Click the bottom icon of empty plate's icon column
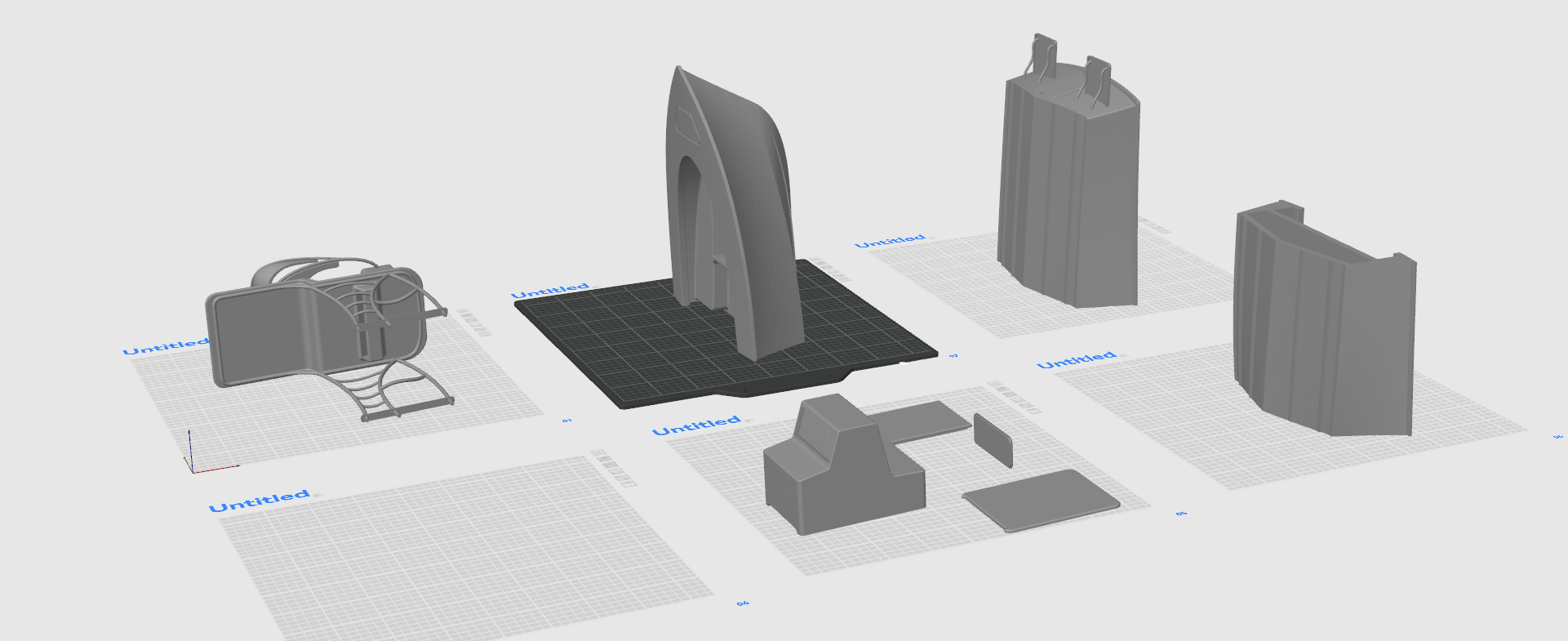This screenshot has height=641, width=1568. tap(627, 483)
